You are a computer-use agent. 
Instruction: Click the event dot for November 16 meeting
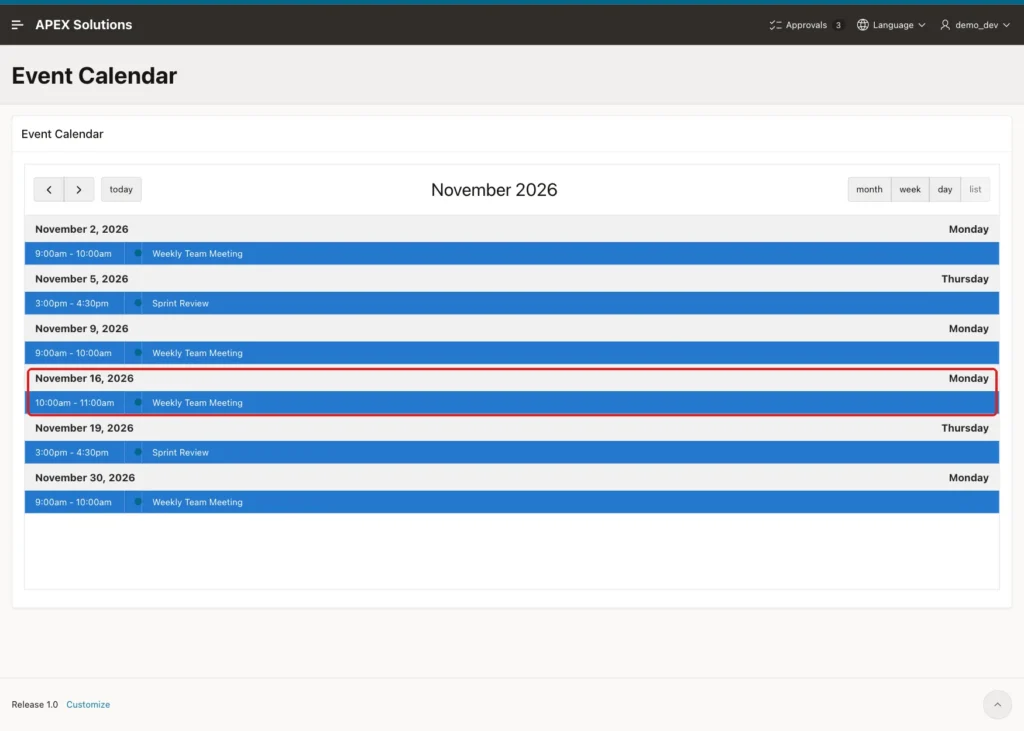(x=138, y=402)
